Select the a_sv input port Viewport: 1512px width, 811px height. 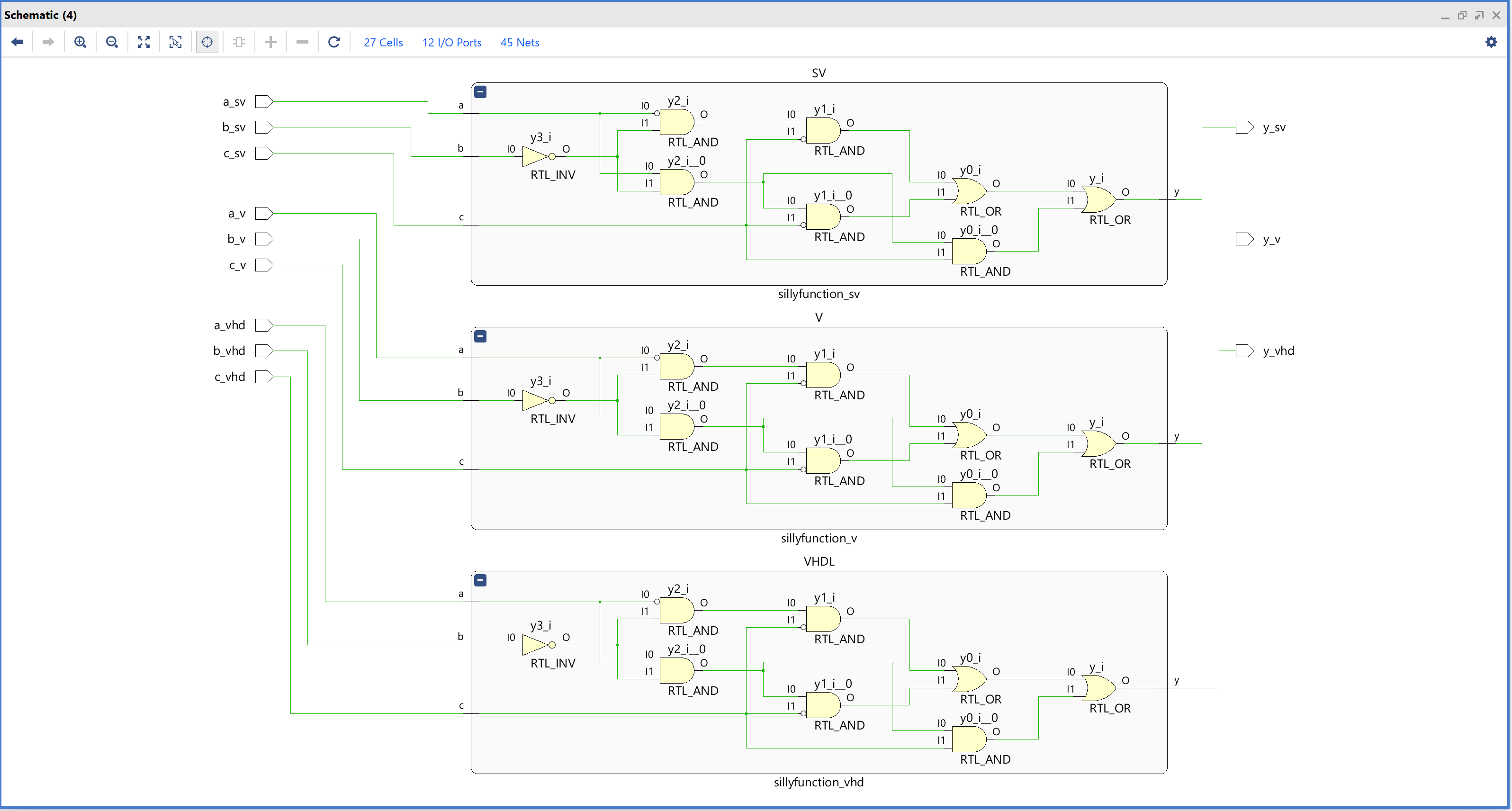coord(264,101)
